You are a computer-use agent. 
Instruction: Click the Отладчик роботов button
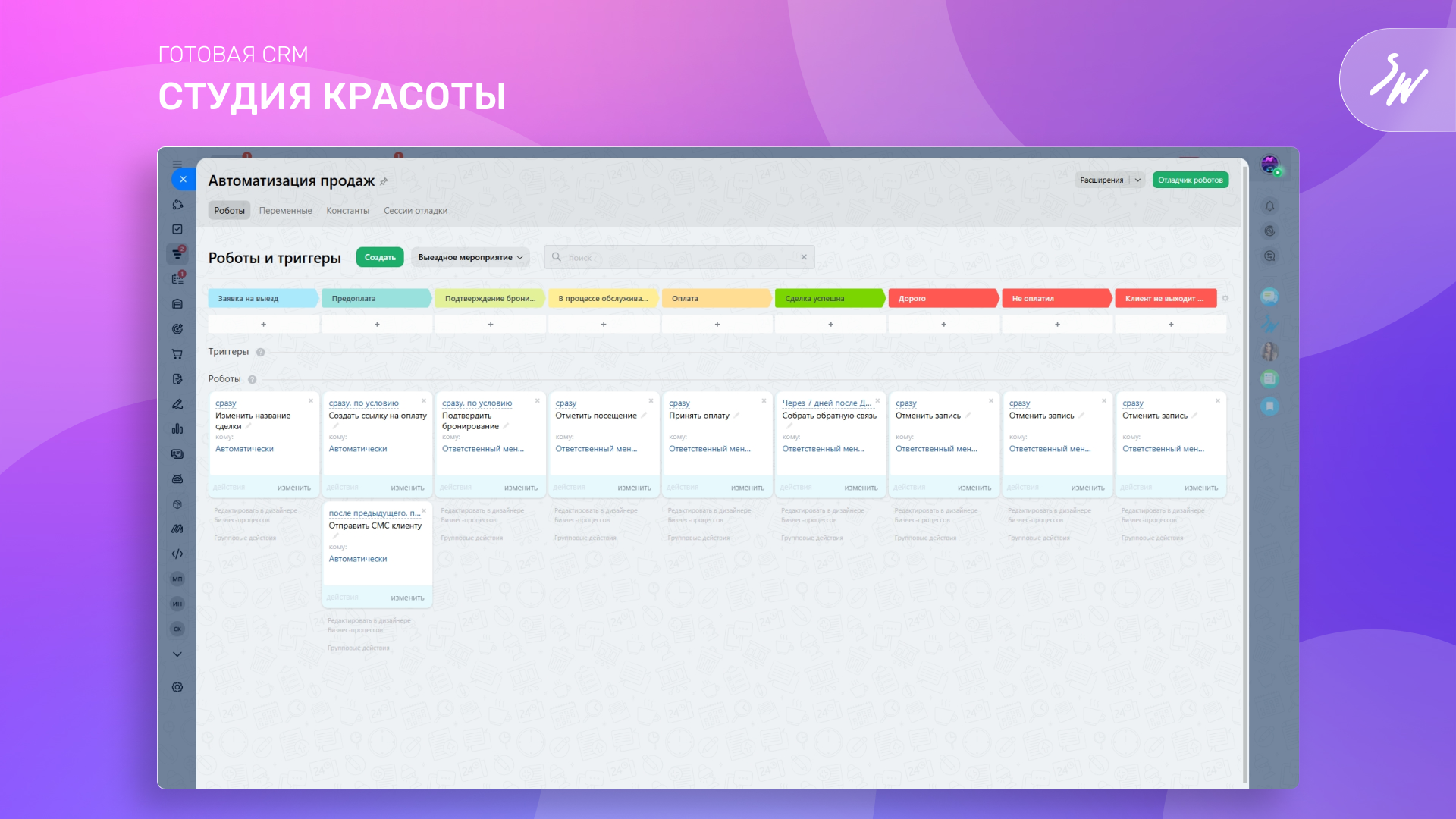(1190, 180)
